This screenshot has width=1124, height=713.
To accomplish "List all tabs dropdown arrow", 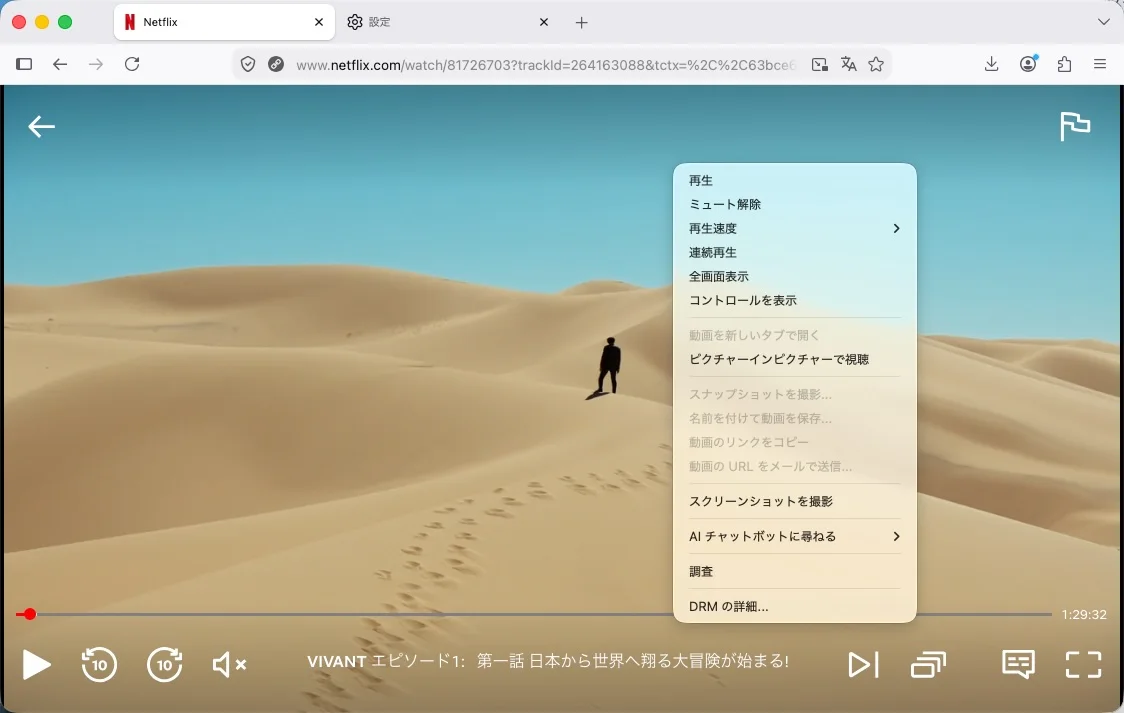I will click(1103, 22).
